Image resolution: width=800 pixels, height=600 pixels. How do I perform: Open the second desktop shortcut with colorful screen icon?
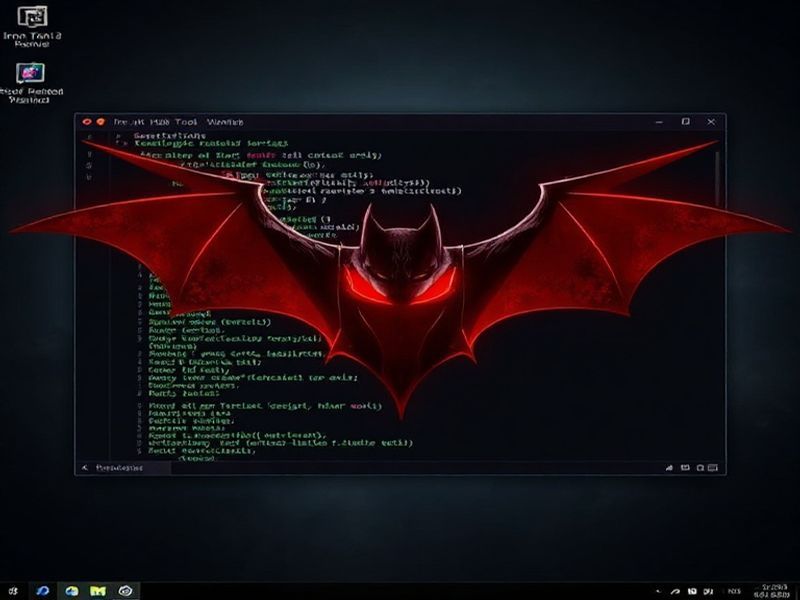pos(31,83)
